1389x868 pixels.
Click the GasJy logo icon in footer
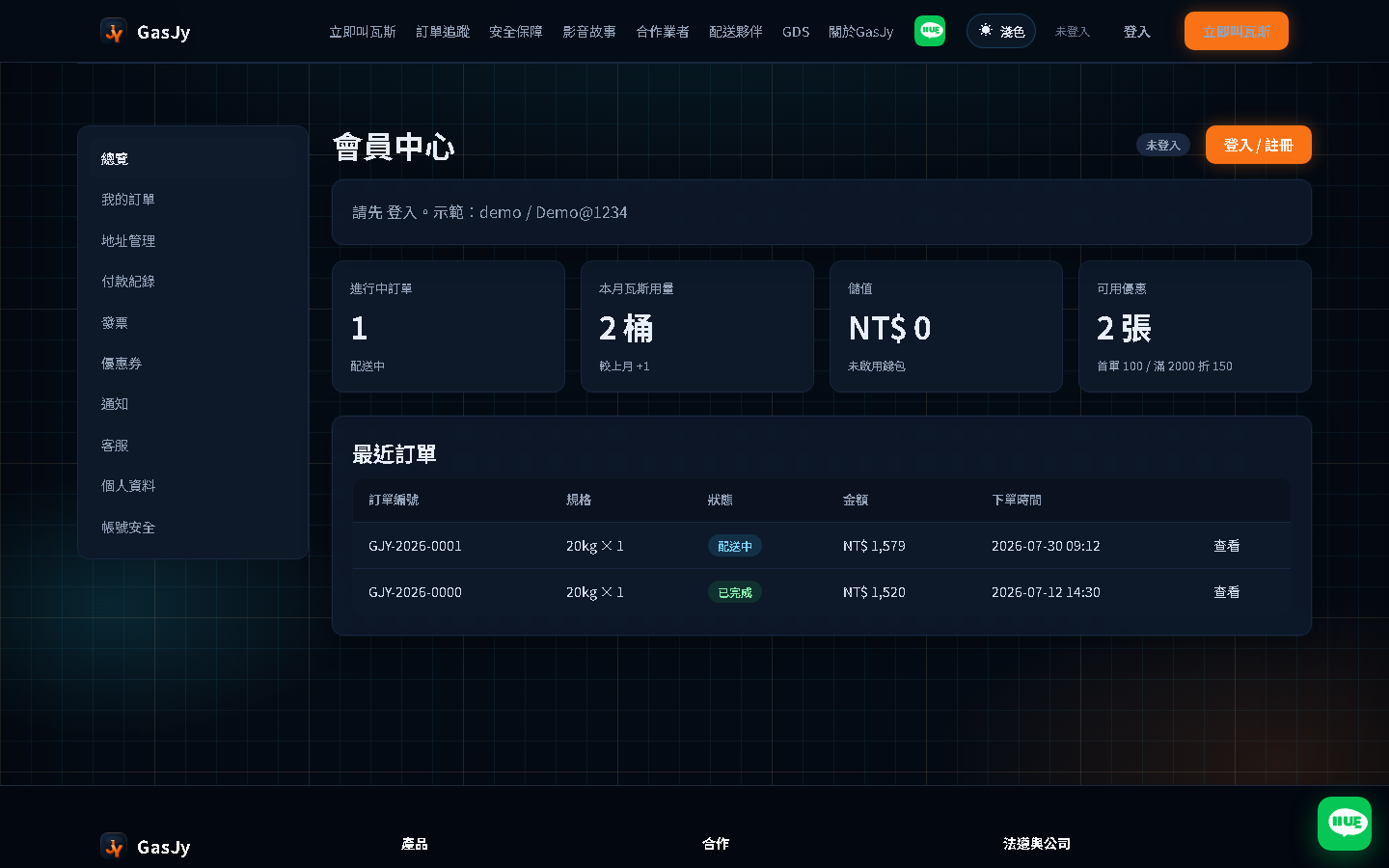coord(114,847)
